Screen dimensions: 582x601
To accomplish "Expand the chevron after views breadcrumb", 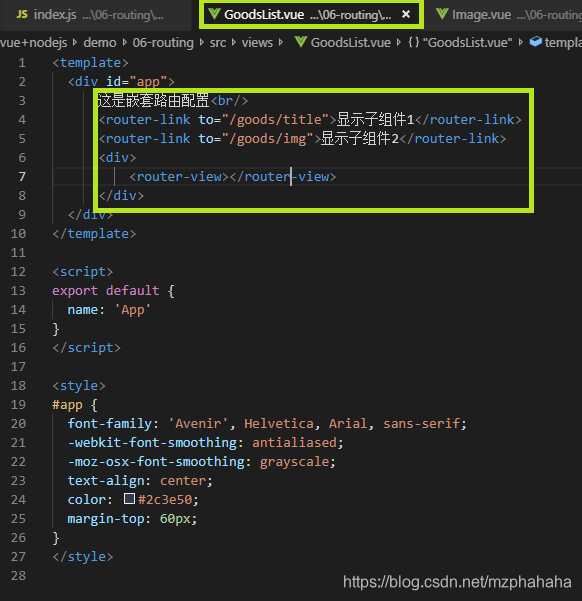I will (281, 43).
